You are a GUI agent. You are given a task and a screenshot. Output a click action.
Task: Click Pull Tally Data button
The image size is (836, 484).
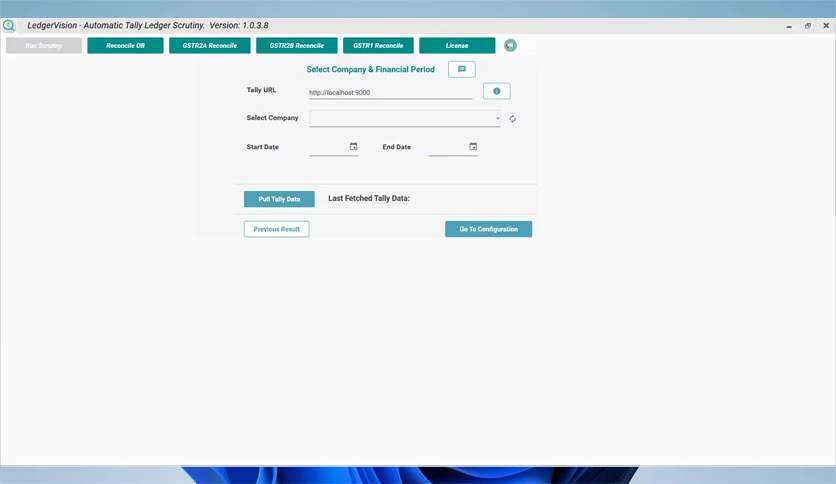click(x=279, y=199)
